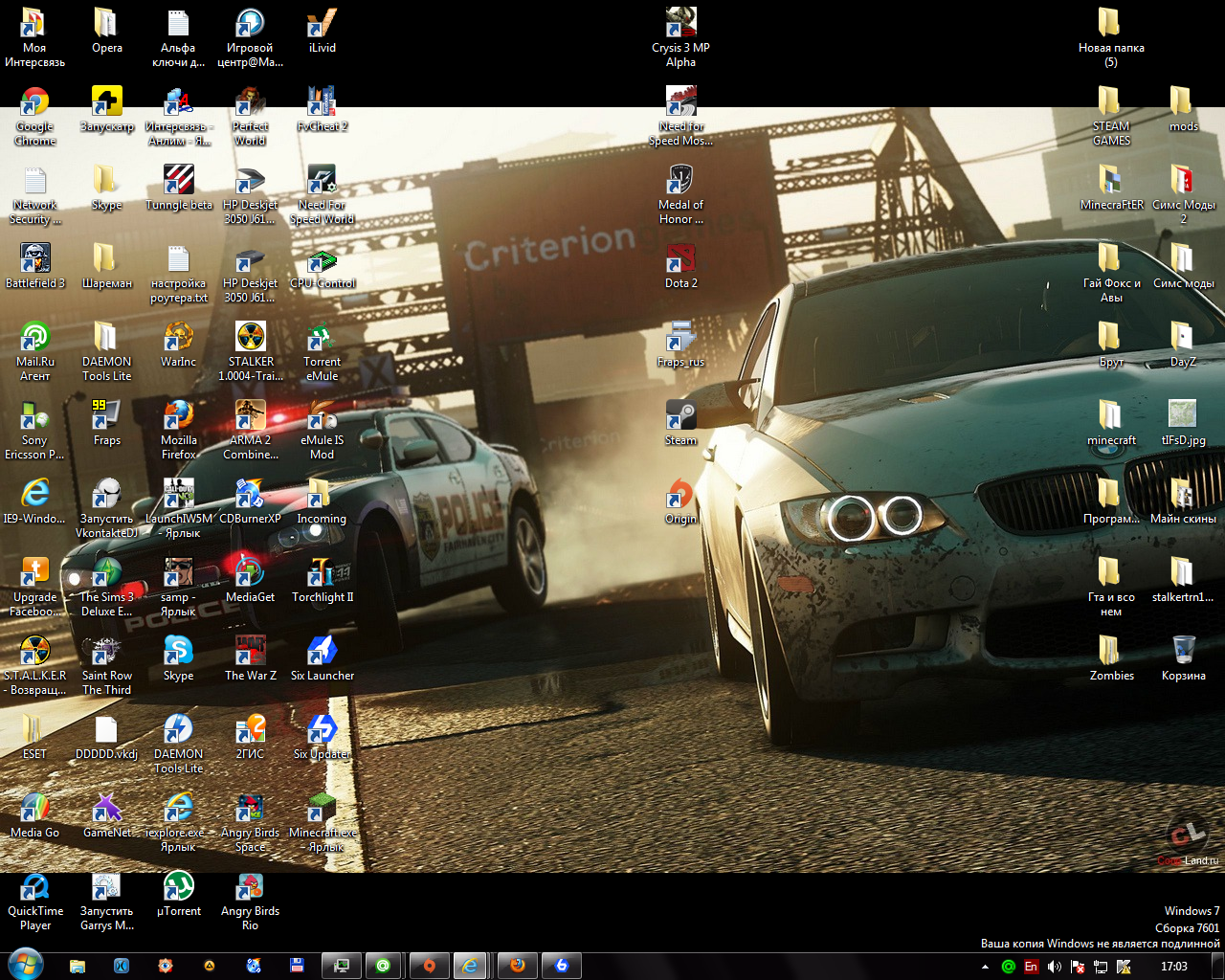Viewport: 1225px width, 980px height.
Task: Open Opera folder icon
Action: 107,23
